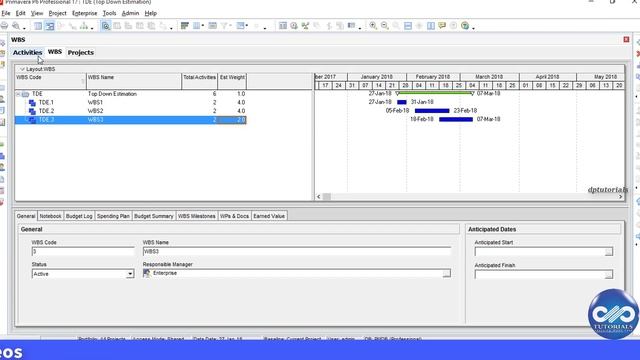Image resolution: width=640 pixels, height=360 pixels.
Task: Click the Timescale toolbar icon
Action: point(212,26)
